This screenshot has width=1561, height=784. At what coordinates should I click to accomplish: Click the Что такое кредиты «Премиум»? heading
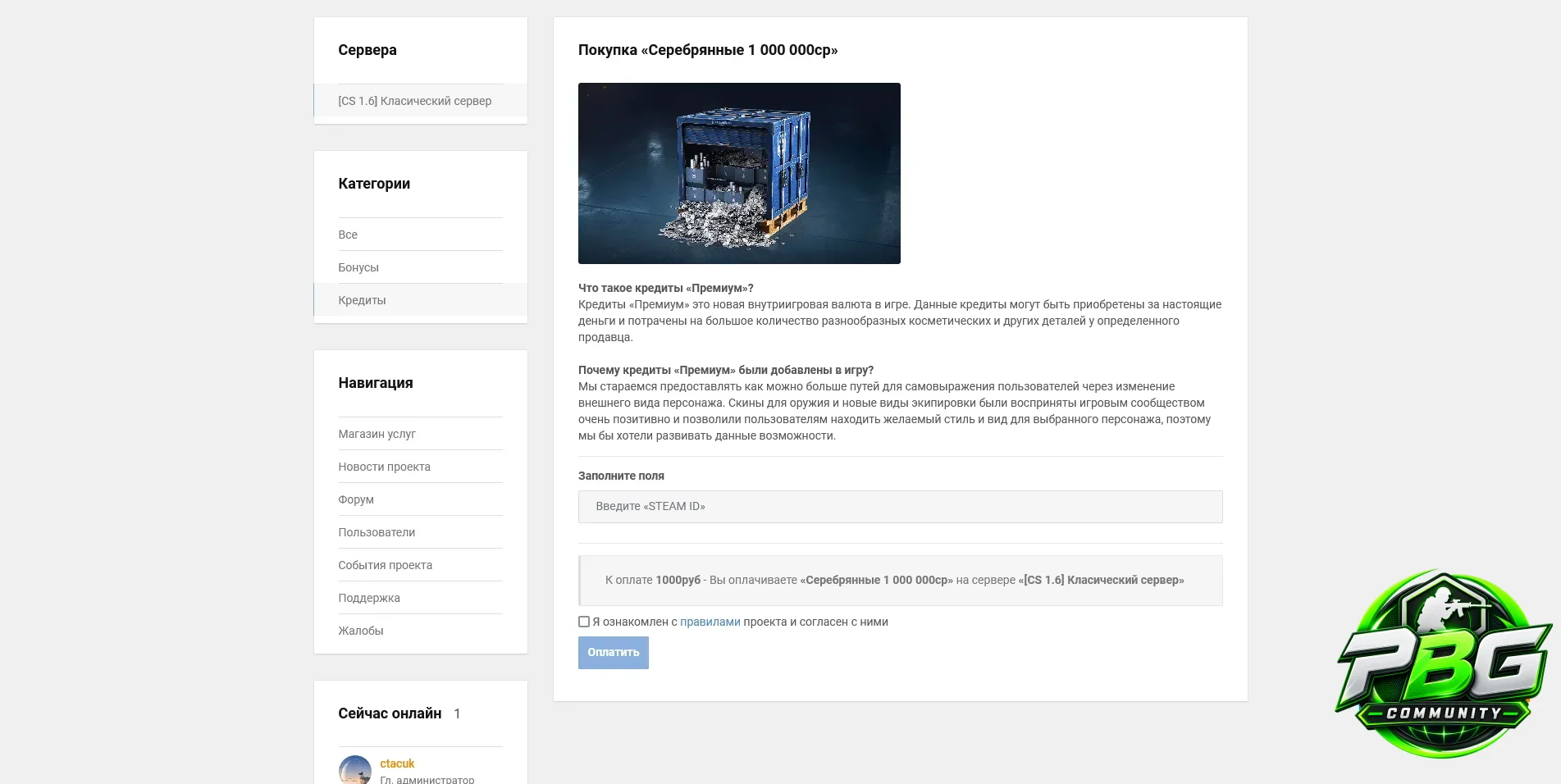[x=666, y=288]
